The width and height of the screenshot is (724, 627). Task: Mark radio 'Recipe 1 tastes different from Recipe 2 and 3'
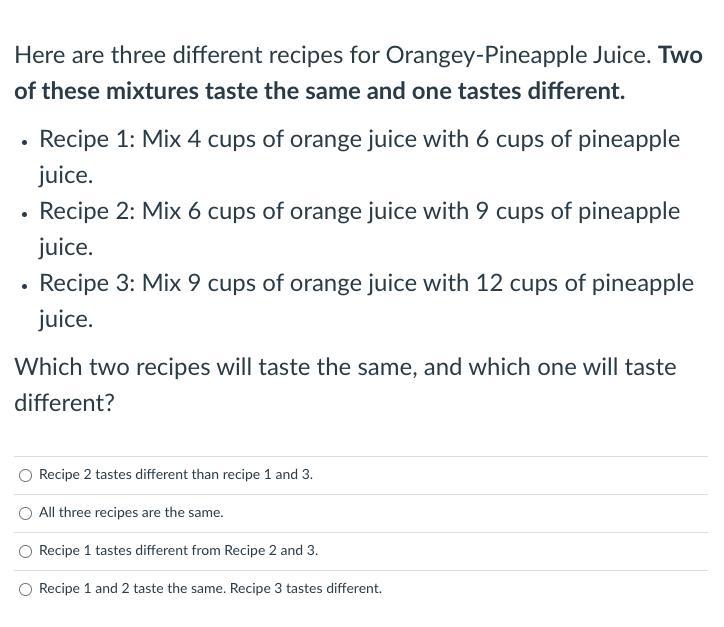[x=25, y=551]
